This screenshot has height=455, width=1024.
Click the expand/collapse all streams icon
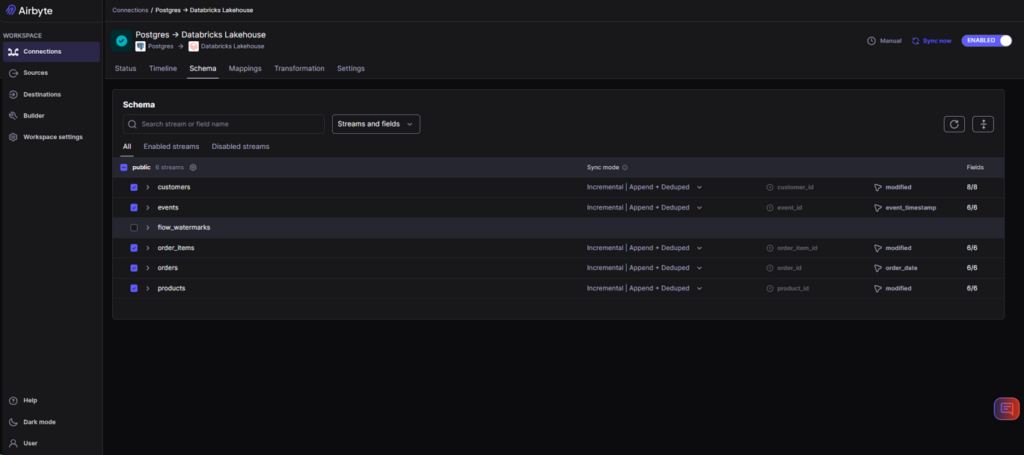point(983,124)
